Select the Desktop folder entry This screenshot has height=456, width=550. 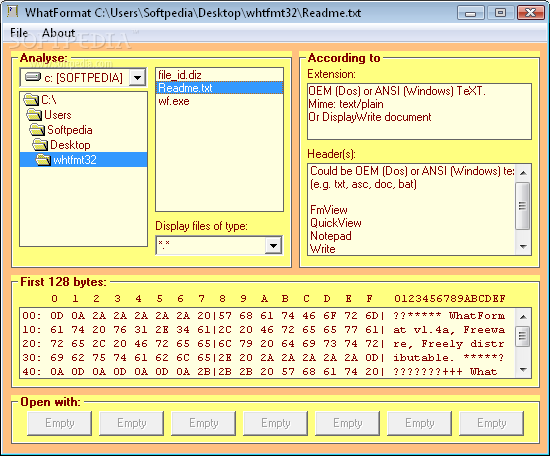(x=83, y=145)
